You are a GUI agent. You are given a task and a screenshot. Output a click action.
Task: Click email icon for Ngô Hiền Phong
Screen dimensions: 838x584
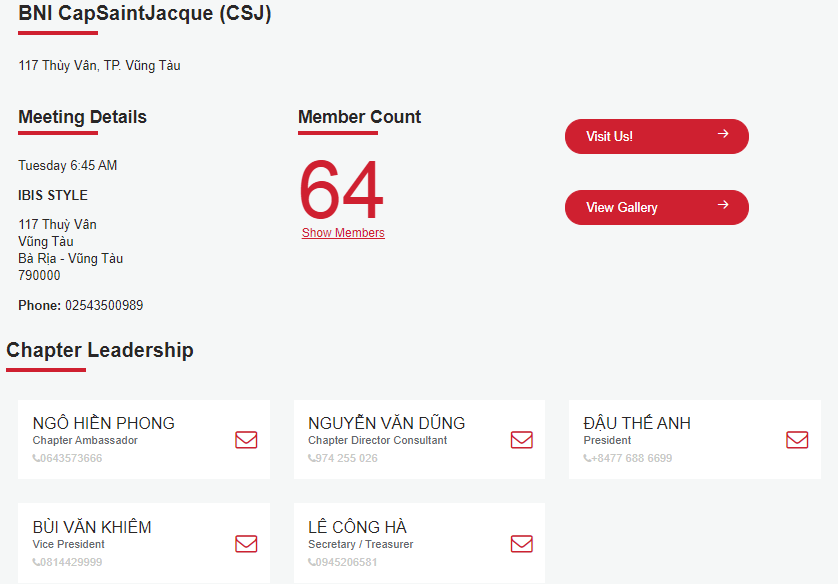click(246, 440)
